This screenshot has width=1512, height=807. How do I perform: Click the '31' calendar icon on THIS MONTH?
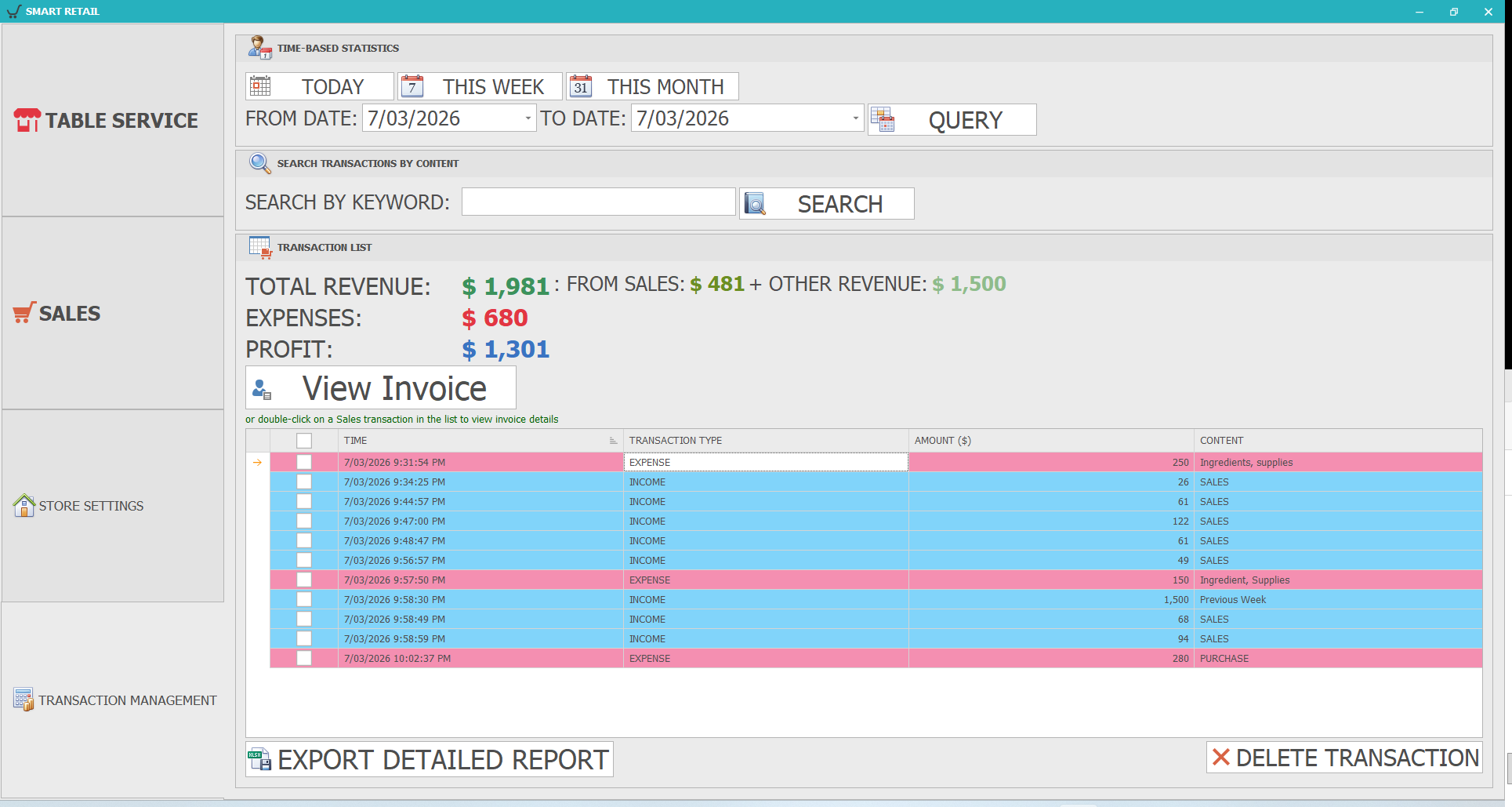(x=581, y=86)
